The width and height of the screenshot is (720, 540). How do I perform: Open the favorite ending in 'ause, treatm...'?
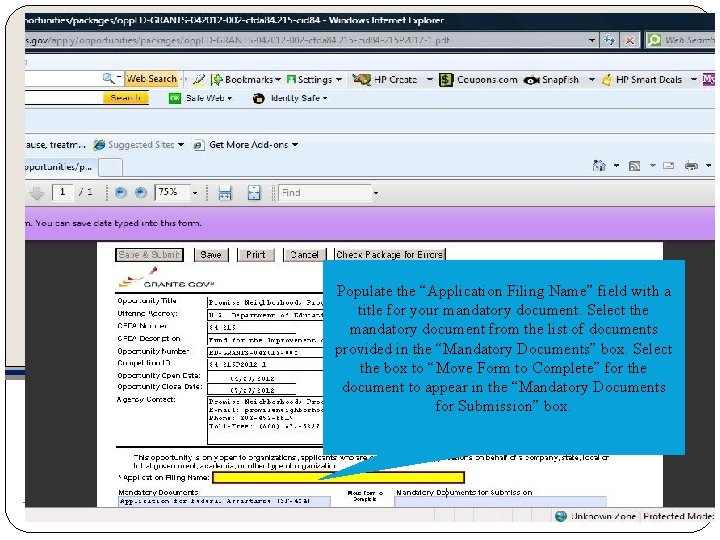[55, 145]
